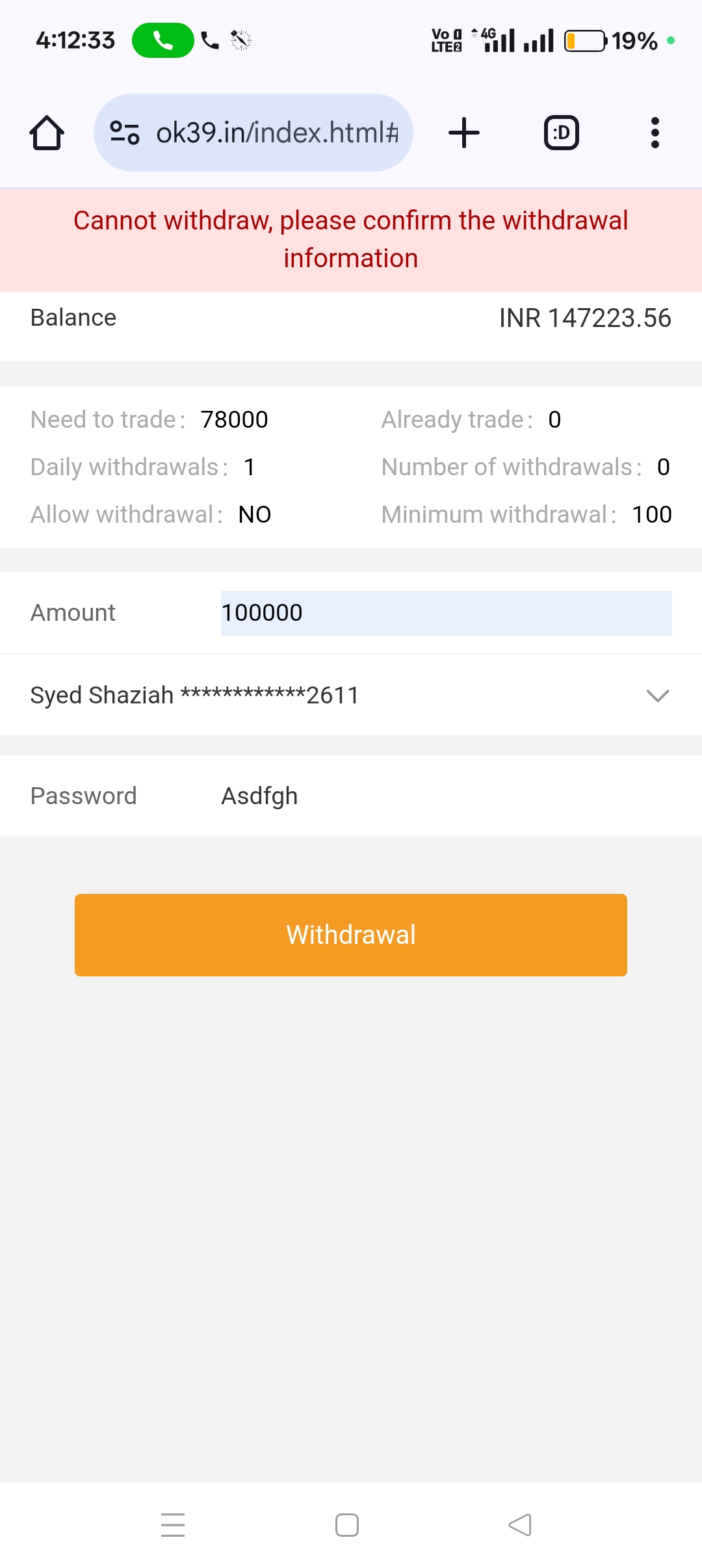
Task: Open the tab switcher icon
Action: tap(561, 133)
